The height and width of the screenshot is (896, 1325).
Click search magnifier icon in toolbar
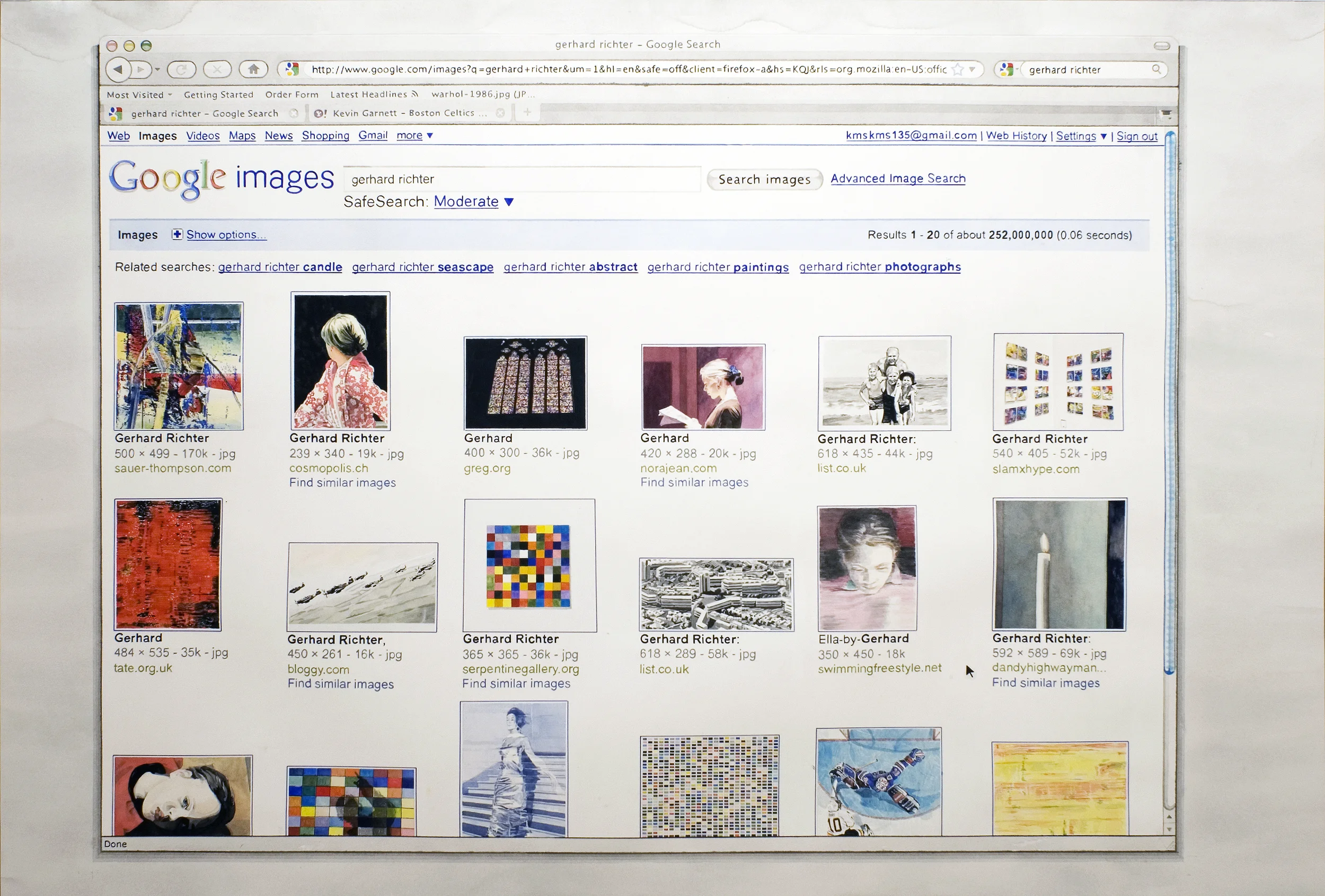pos(1156,69)
